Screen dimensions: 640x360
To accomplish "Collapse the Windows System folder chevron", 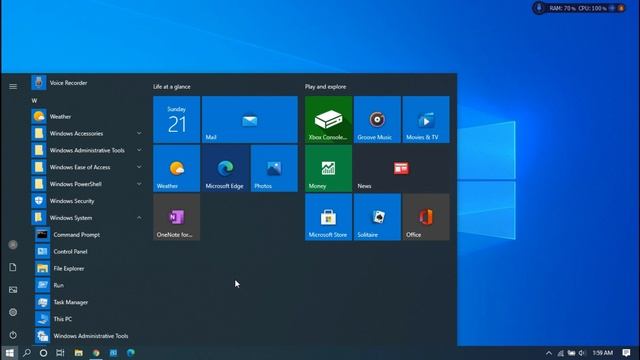I will [x=139, y=218].
